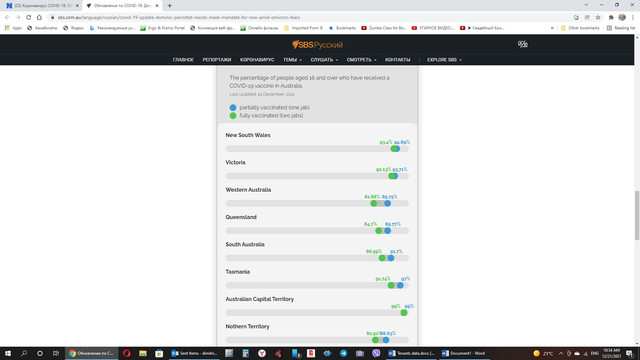
Task: Click the SBS language icon in header
Action: [x=522, y=44]
